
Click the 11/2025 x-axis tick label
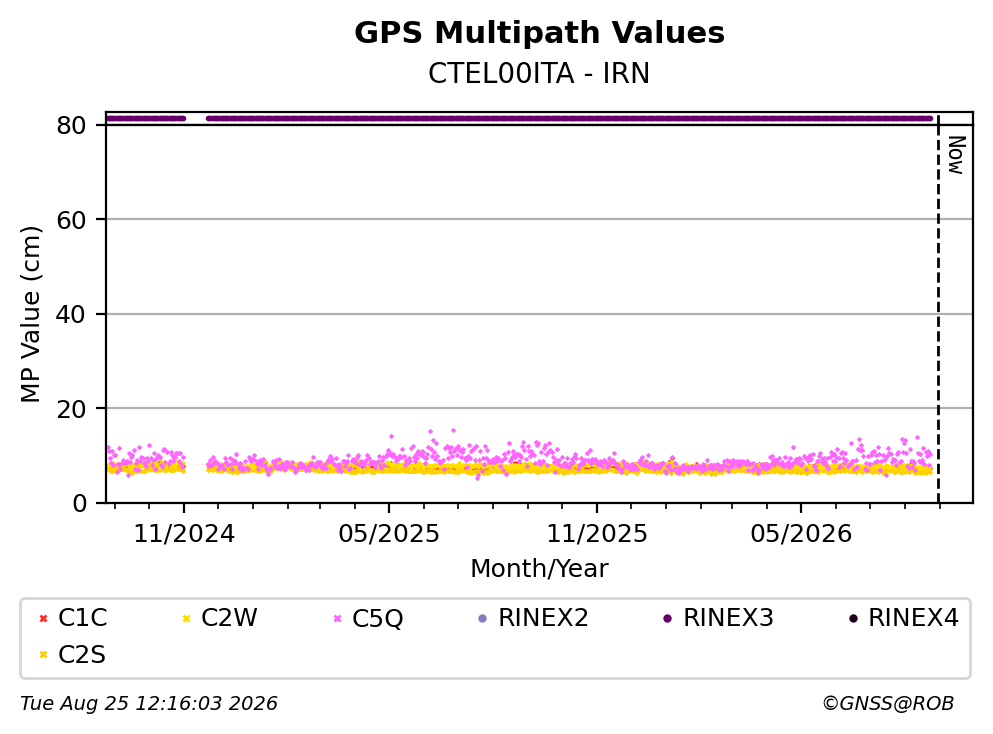[x=597, y=534]
